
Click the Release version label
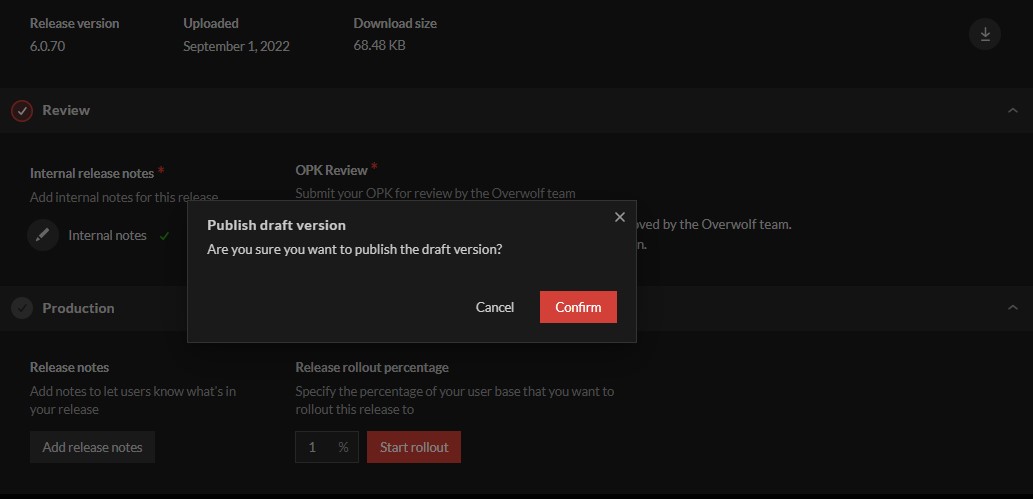[74, 23]
